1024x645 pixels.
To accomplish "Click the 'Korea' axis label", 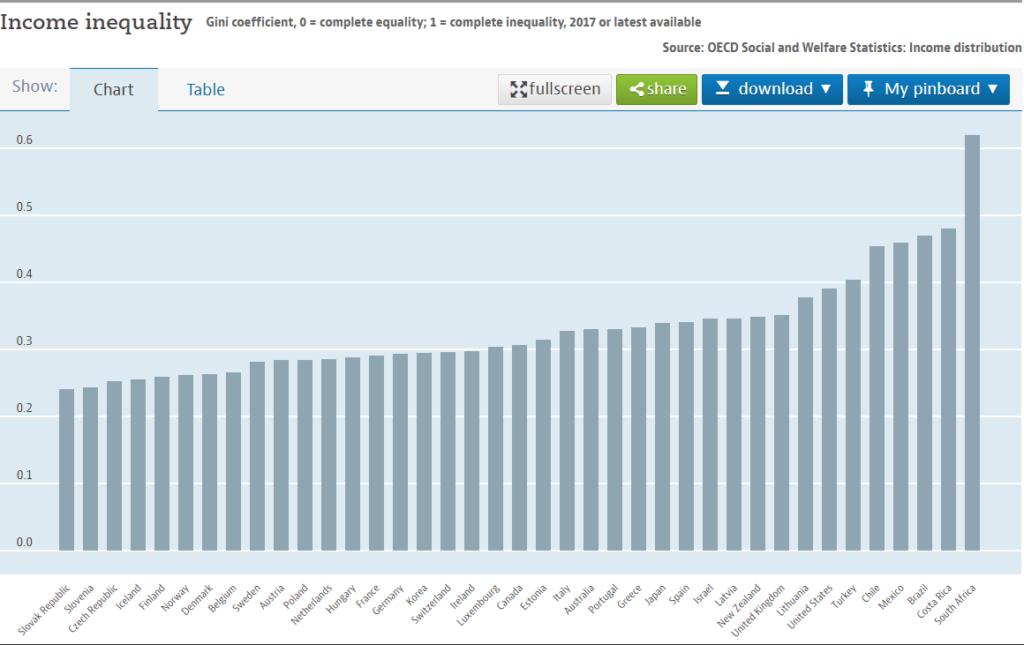I will (x=416, y=595).
